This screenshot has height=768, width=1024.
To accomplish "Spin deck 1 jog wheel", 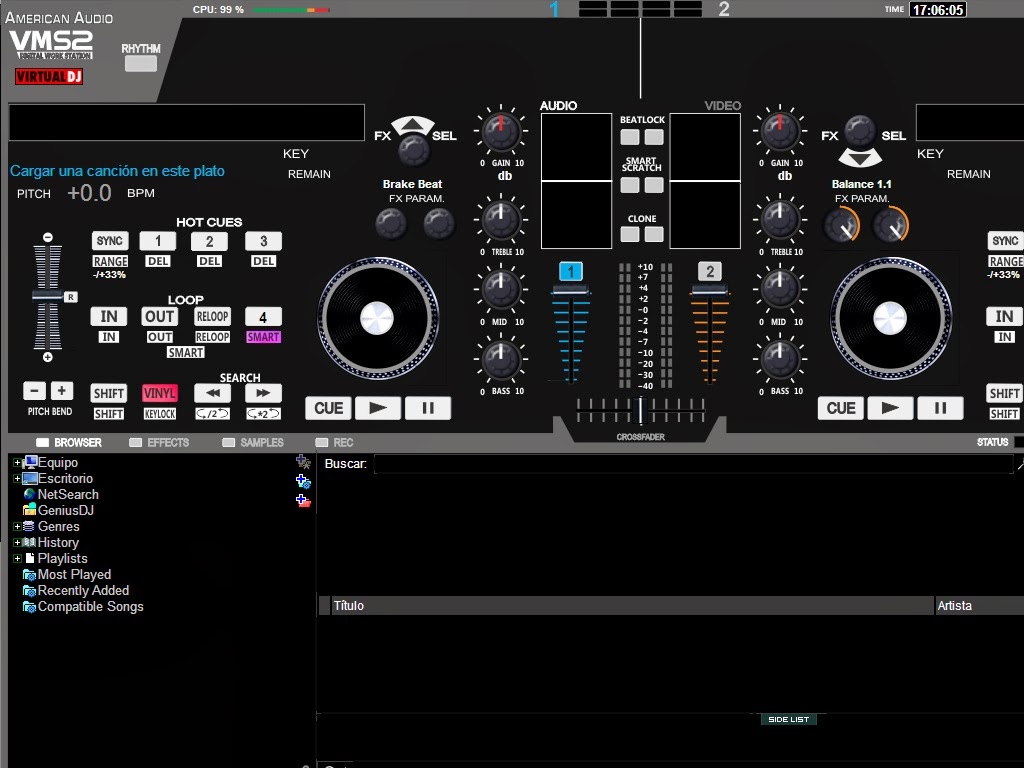I will tap(376, 318).
